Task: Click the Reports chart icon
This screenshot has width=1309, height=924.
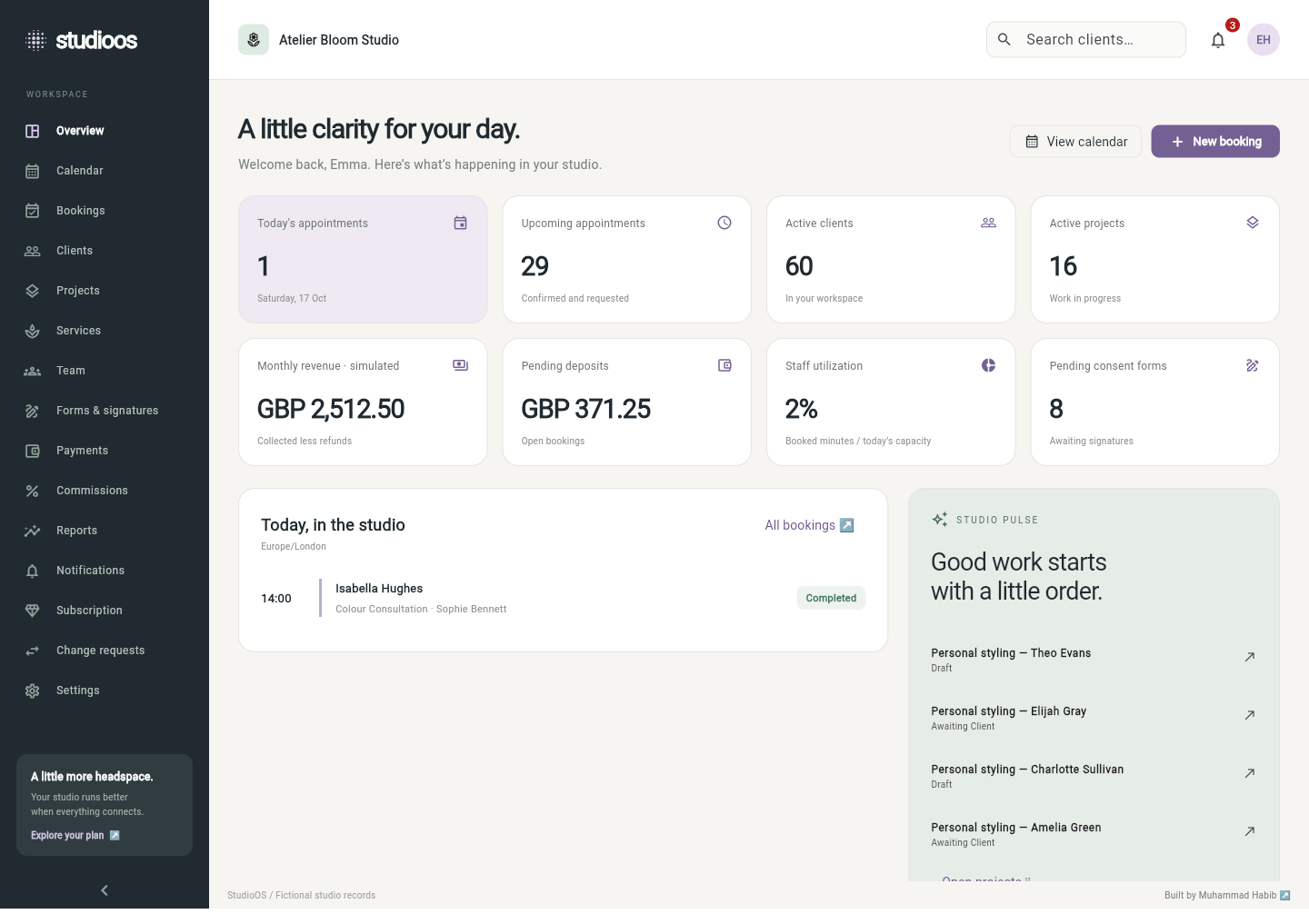Action: 33,531
